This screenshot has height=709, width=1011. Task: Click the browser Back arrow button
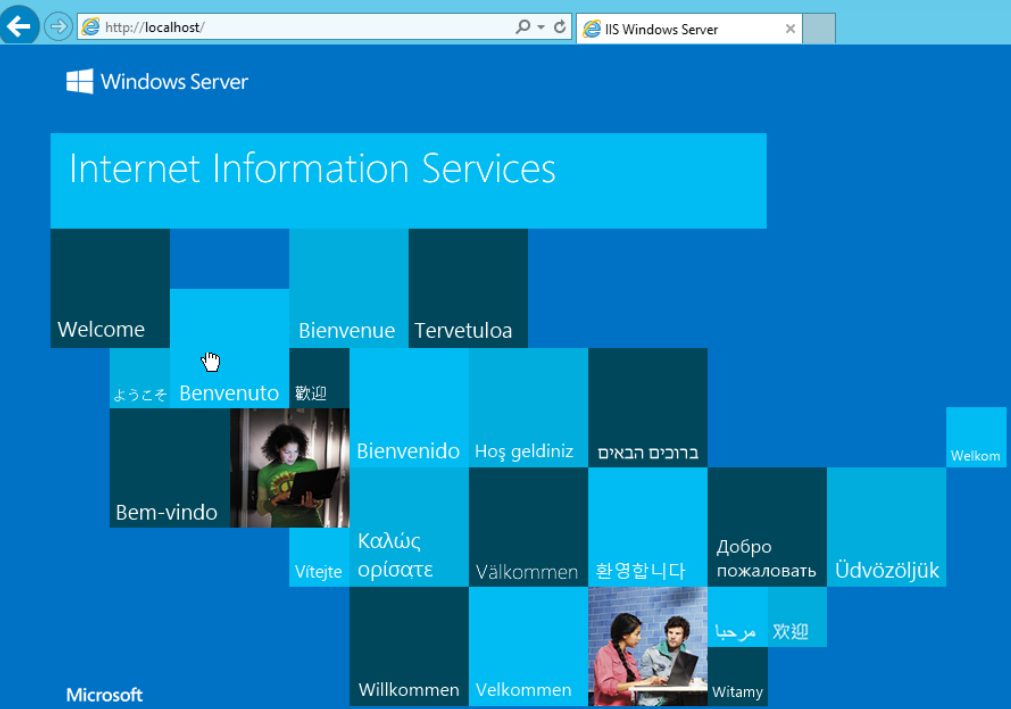click(x=19, y=26)
